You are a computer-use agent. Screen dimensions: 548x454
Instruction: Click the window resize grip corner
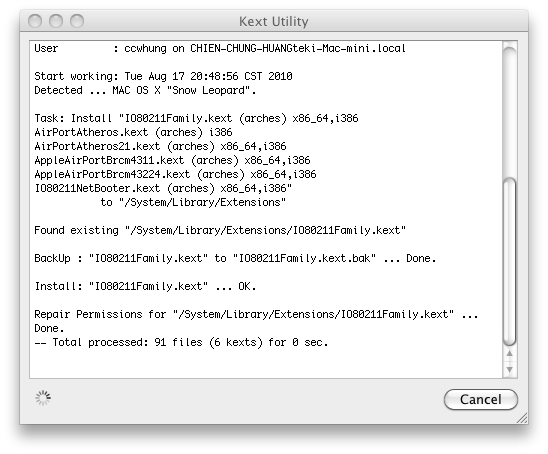click(522, 419)
